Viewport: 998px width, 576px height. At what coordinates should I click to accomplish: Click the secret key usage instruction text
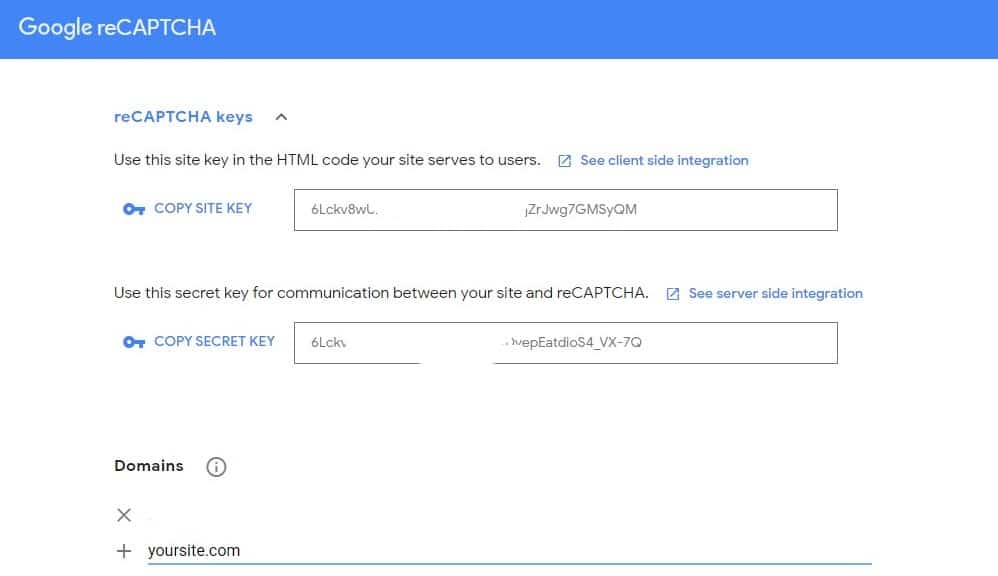381,293
